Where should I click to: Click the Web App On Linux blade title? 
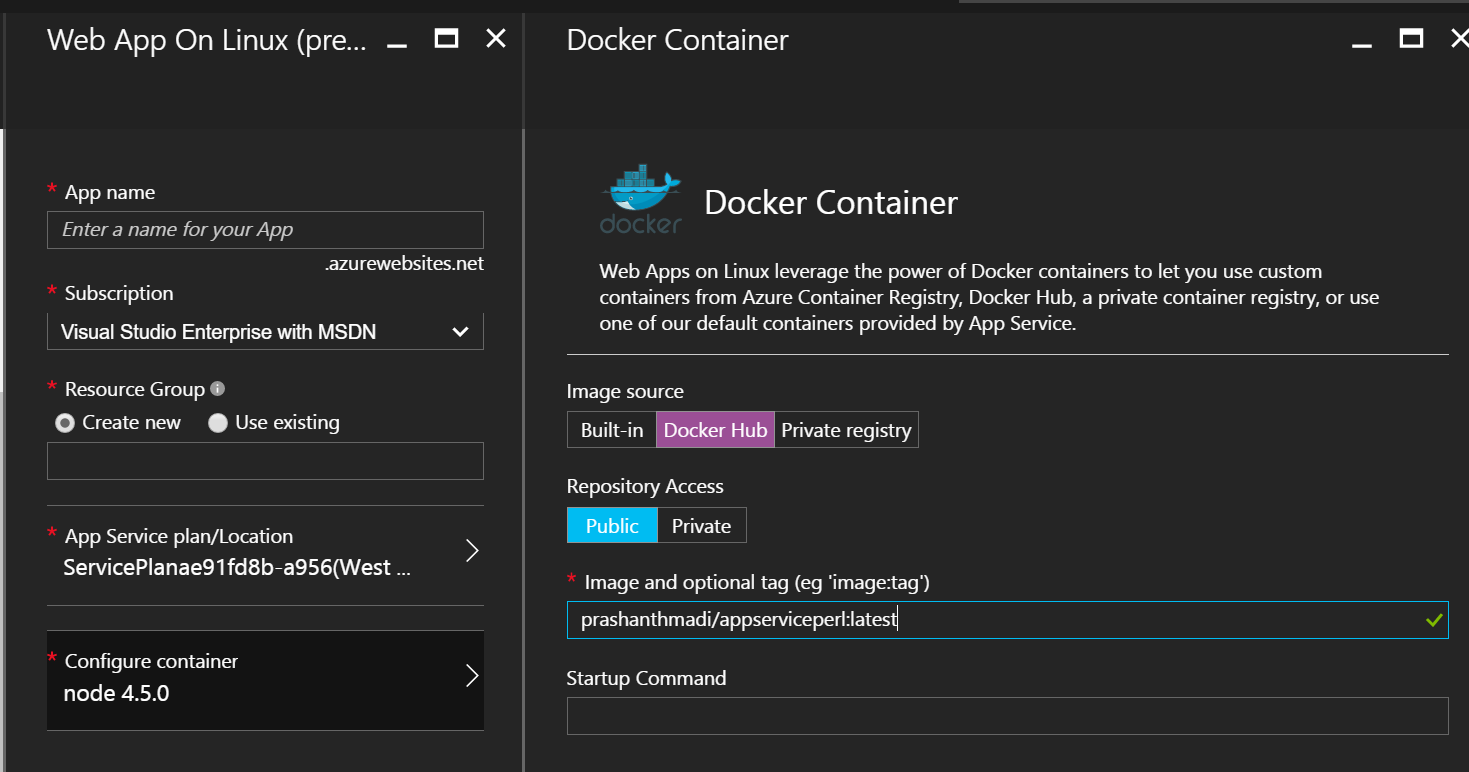click(207, 40)
